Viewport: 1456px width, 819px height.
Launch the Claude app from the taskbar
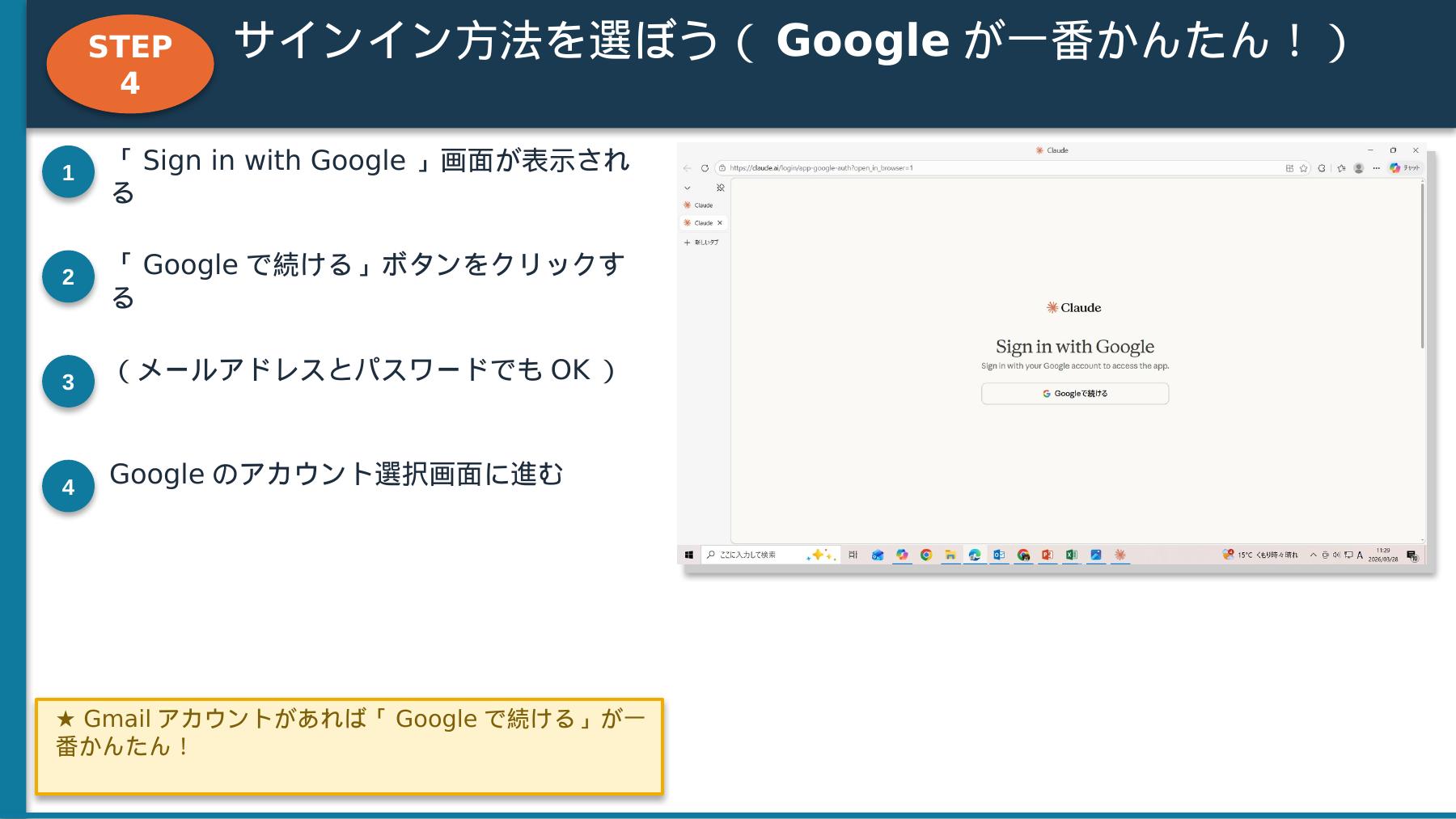tap(1120, 554)
